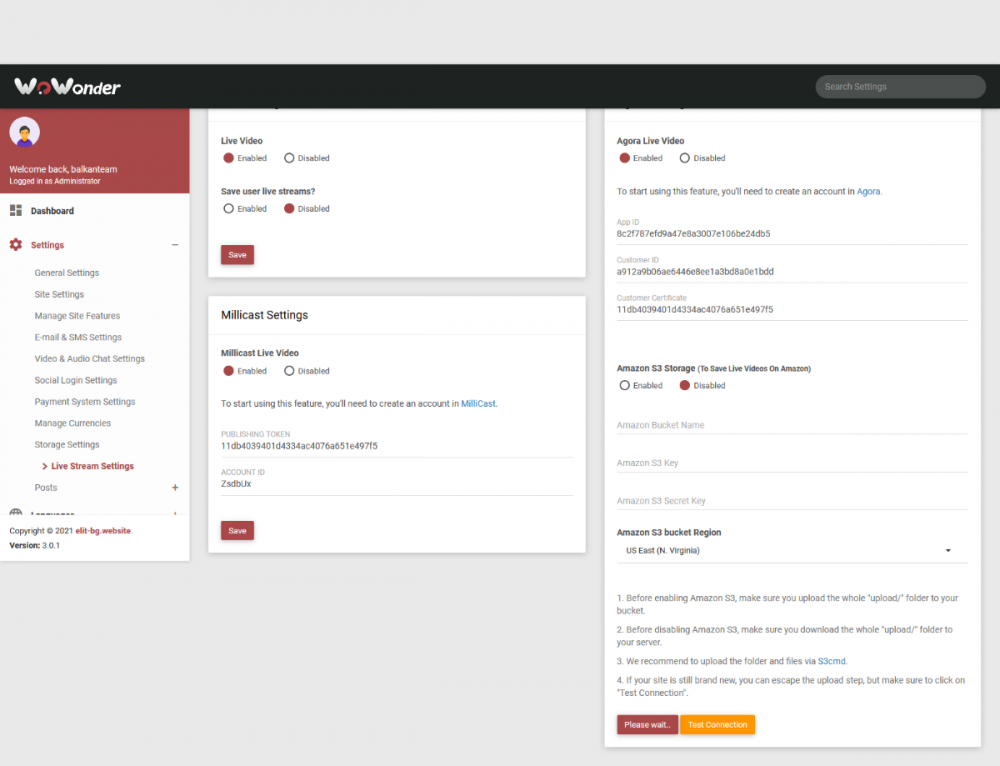This screenshot has width=1000, height=766.
Task: Focus the Search Settings field
Action: (900, 87)
